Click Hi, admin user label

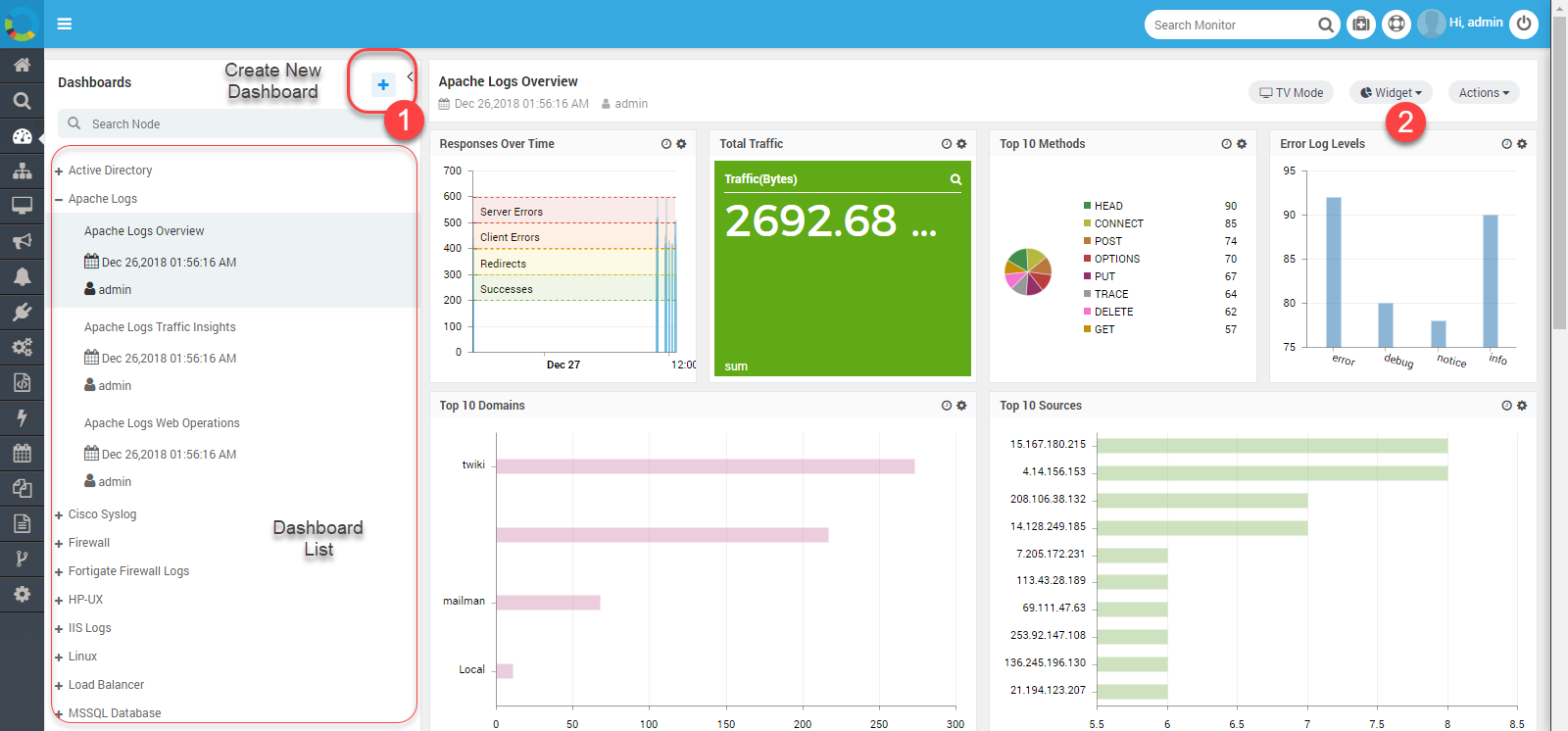point(1476,23)
